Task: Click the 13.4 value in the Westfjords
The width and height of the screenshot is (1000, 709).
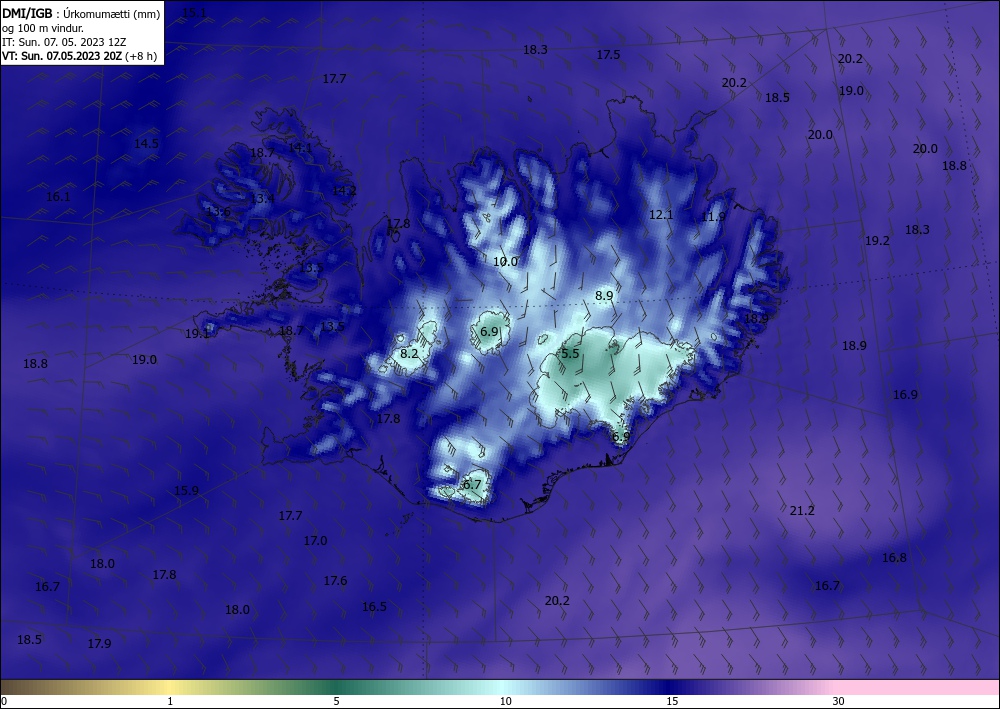Action: point(261,199)
